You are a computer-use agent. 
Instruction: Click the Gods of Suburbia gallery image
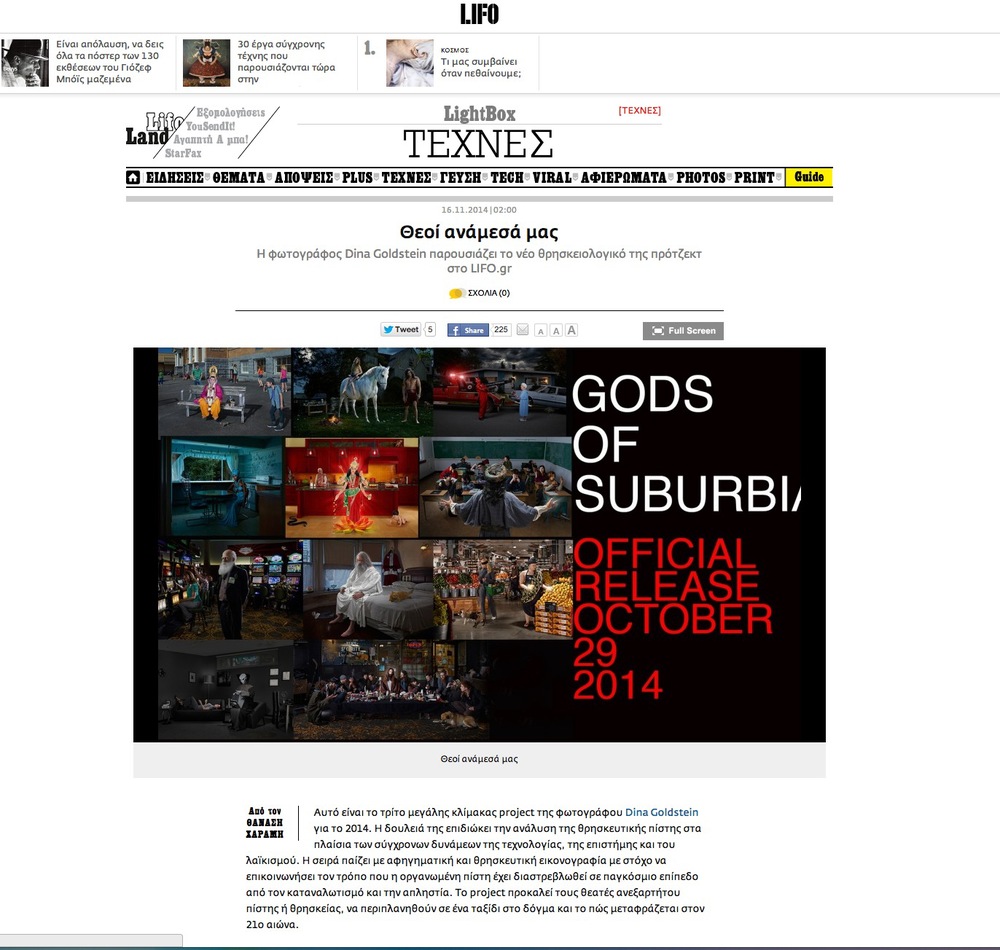(x=479, y=544)
